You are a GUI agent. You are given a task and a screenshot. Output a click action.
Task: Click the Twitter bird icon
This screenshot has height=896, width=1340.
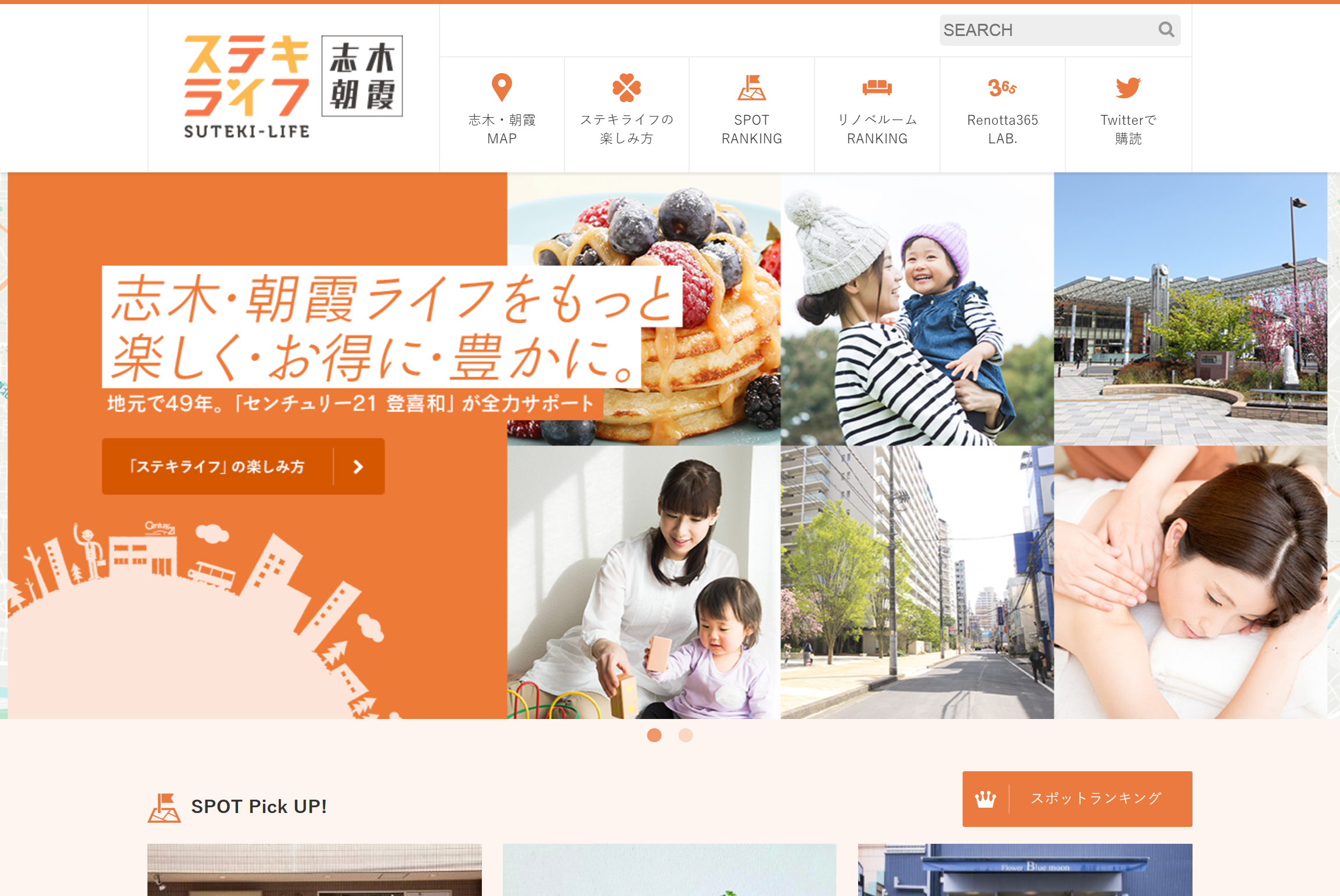tap(1128, 88)
